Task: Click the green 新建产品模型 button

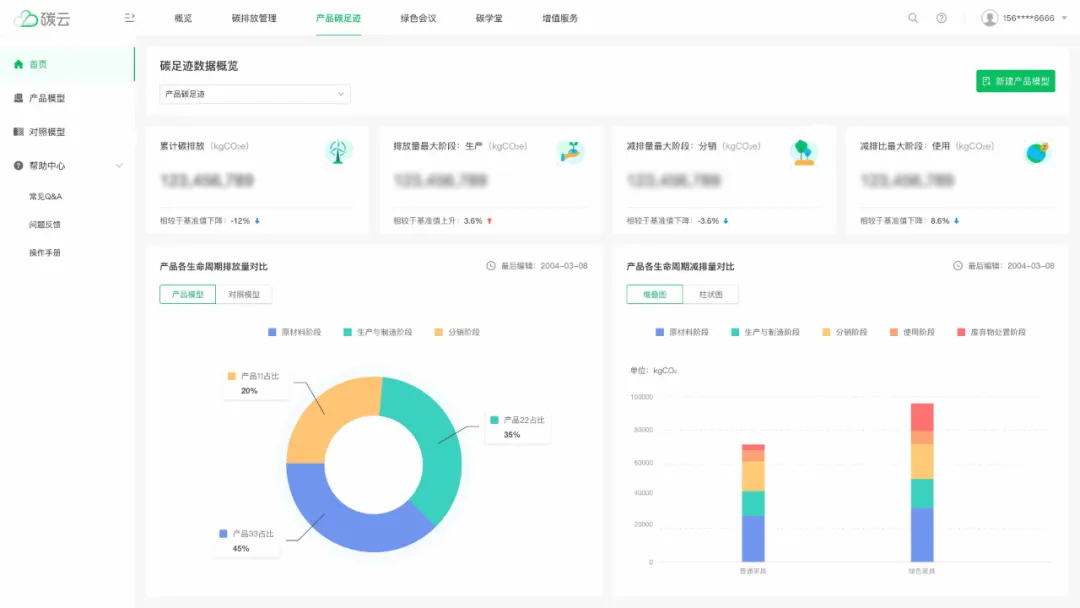Action: coord(1015,81)
